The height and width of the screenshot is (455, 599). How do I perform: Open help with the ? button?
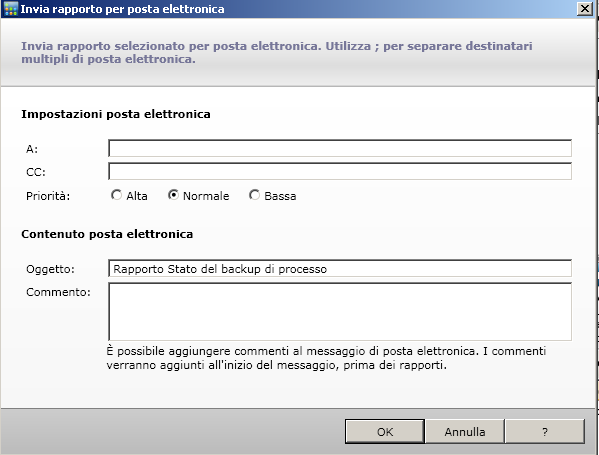pyautogui.click(x=545, y=432)
